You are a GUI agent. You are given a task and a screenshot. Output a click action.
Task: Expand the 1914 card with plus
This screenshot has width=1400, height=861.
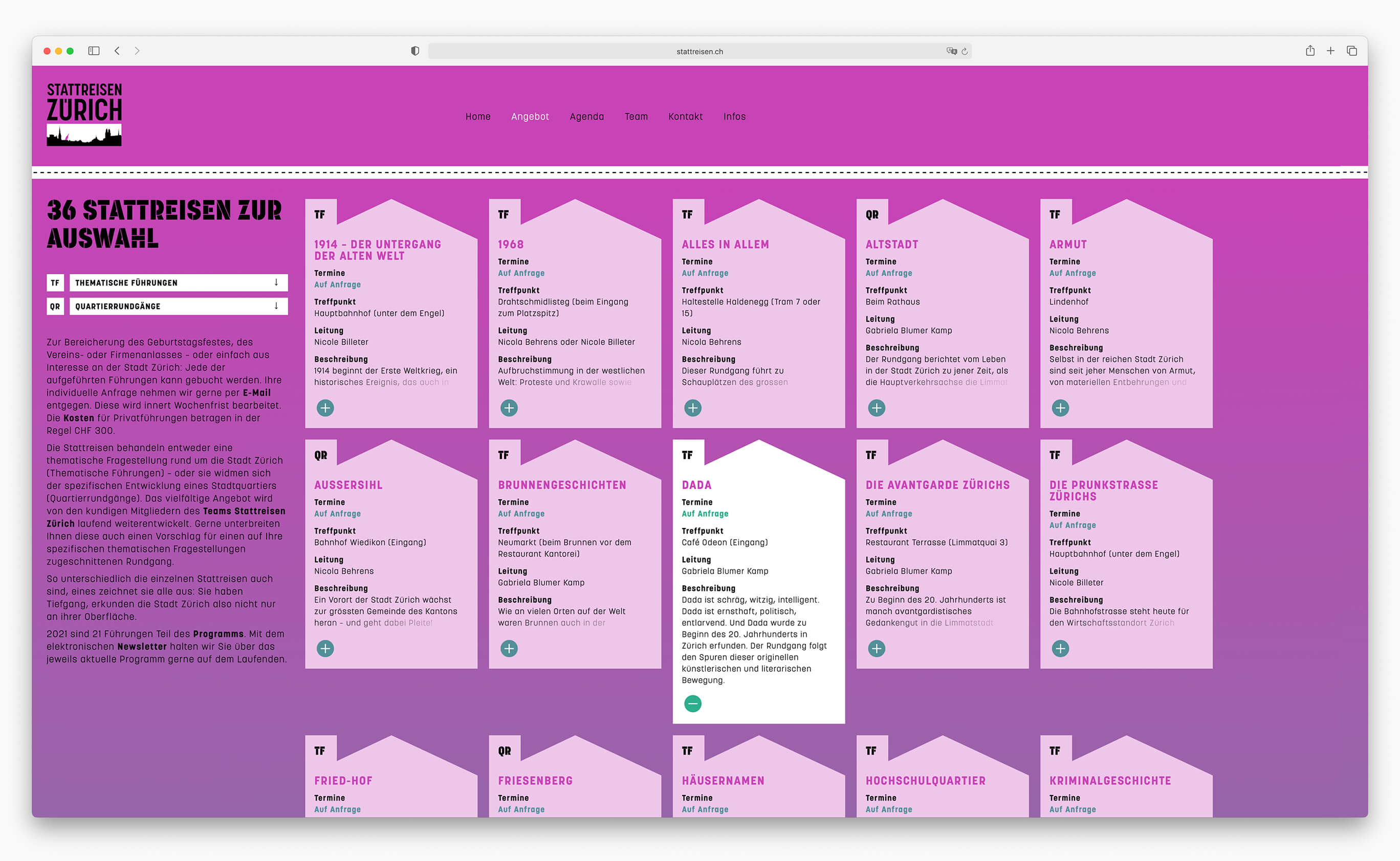[325, 408]
